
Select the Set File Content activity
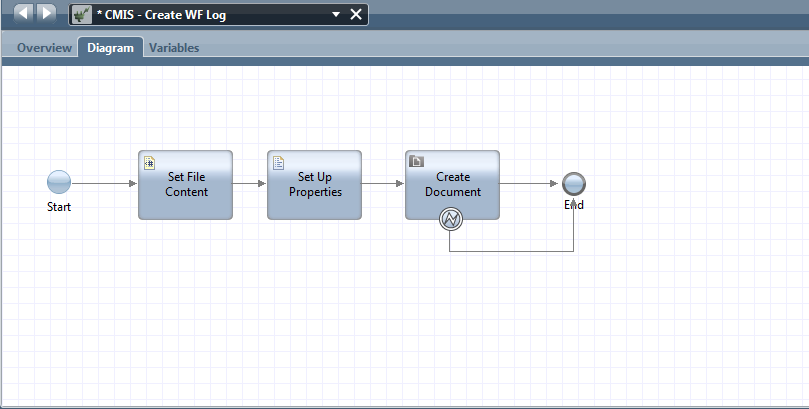click(185, 185)
